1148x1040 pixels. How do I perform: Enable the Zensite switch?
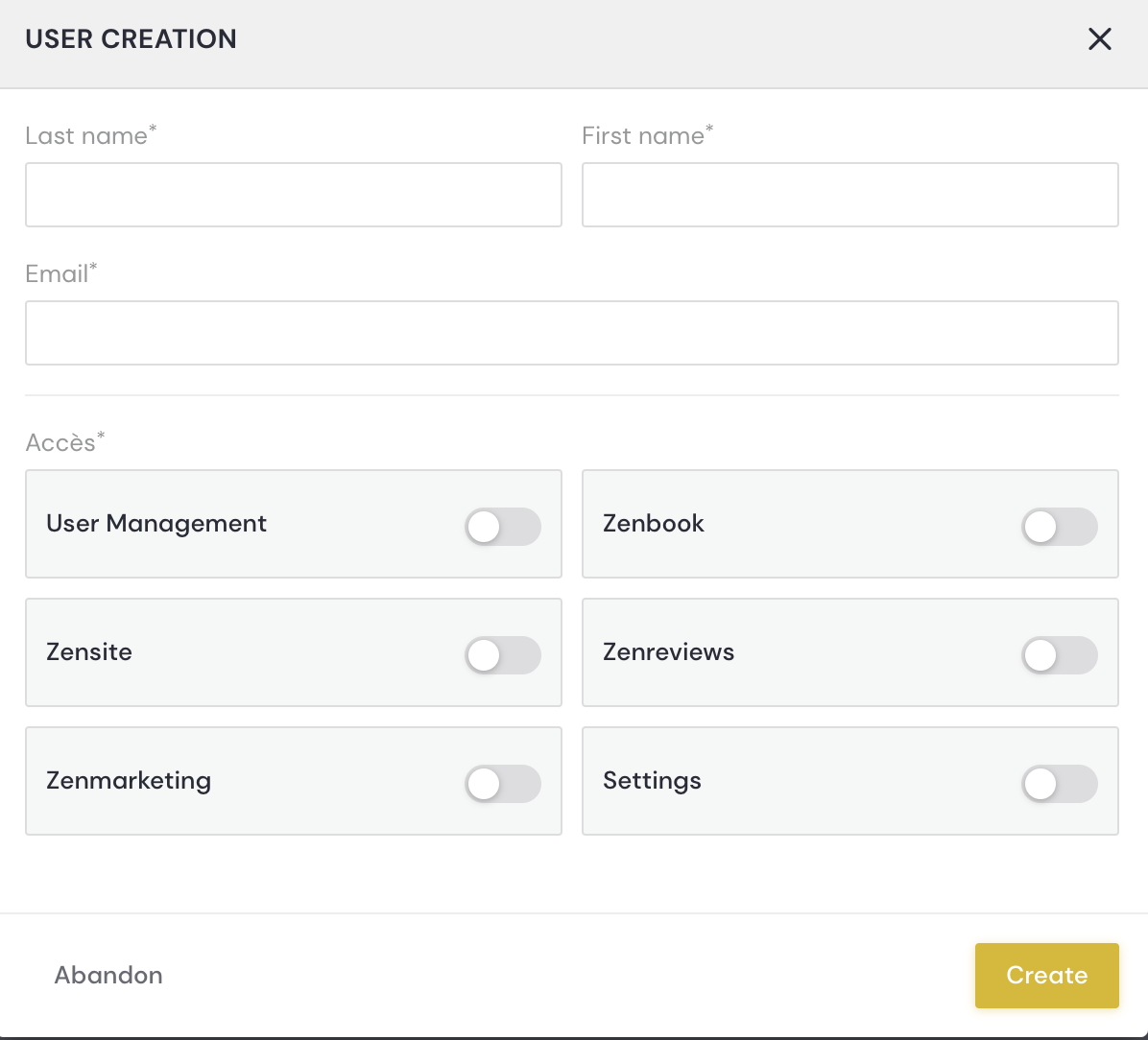tap(502, 654)
